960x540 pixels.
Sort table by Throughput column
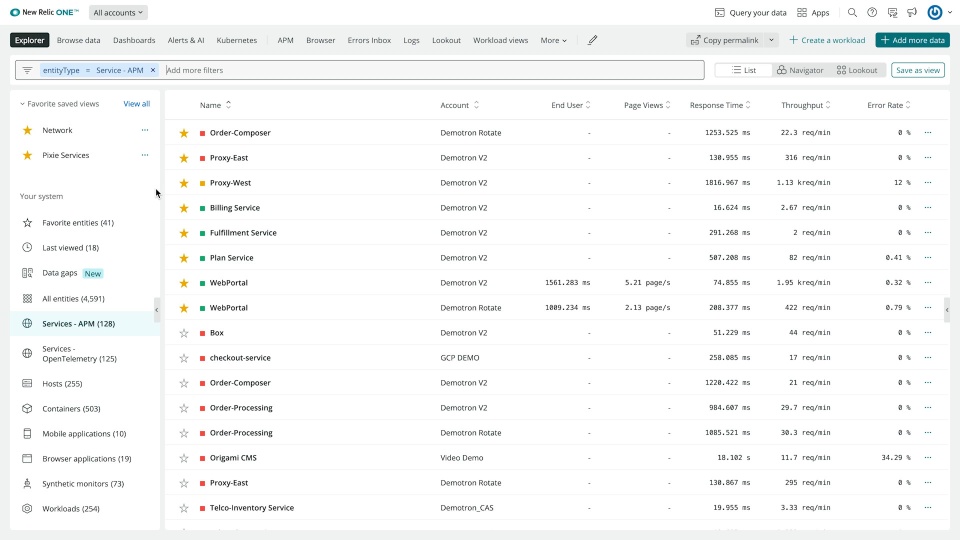pyautogui.click(x=806, y=105)
